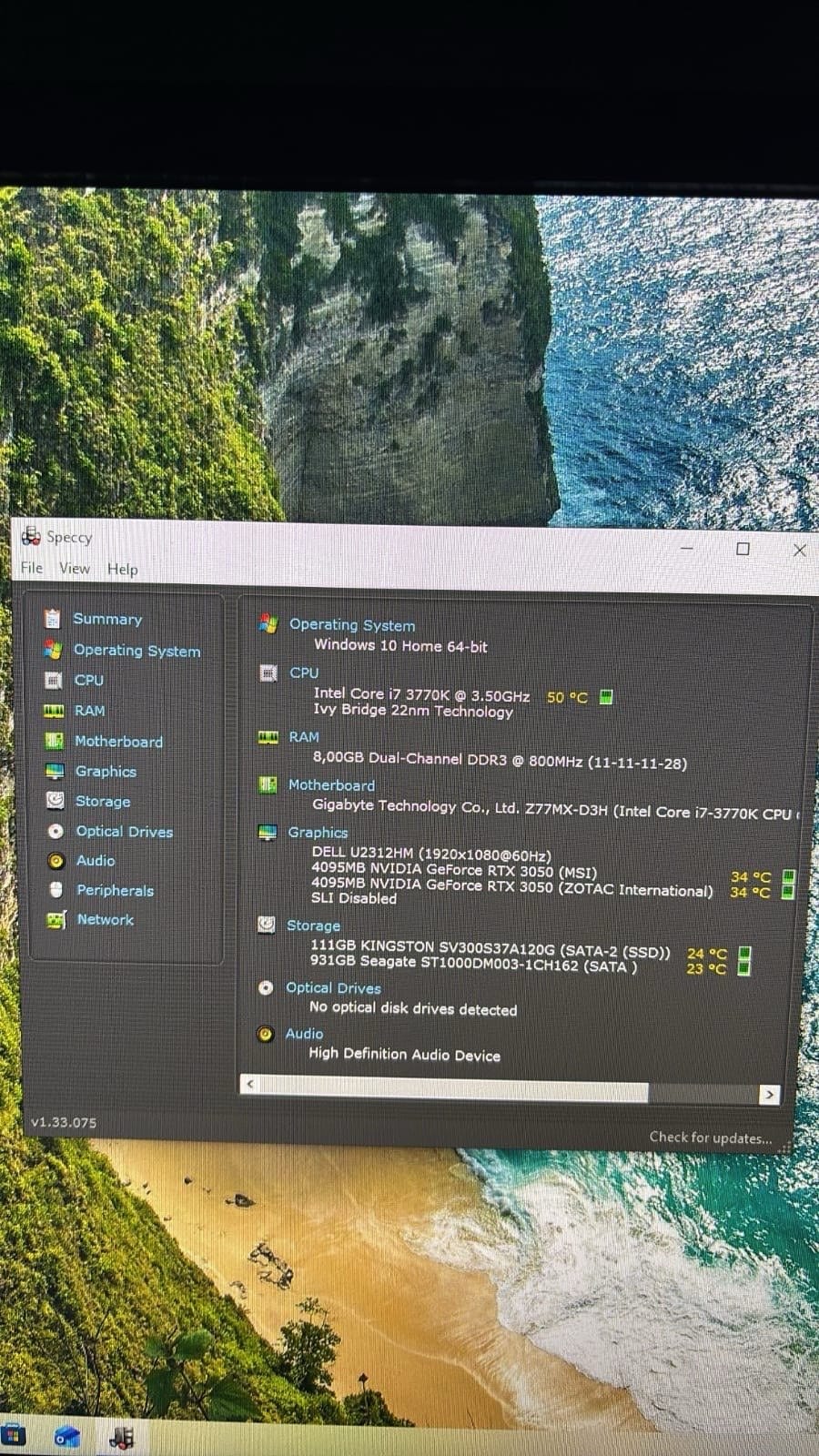This screenshot has height=1456, width=819.
Task: Click the CPU temperature indicator next to 50 °C
Action: click(607, 697)
